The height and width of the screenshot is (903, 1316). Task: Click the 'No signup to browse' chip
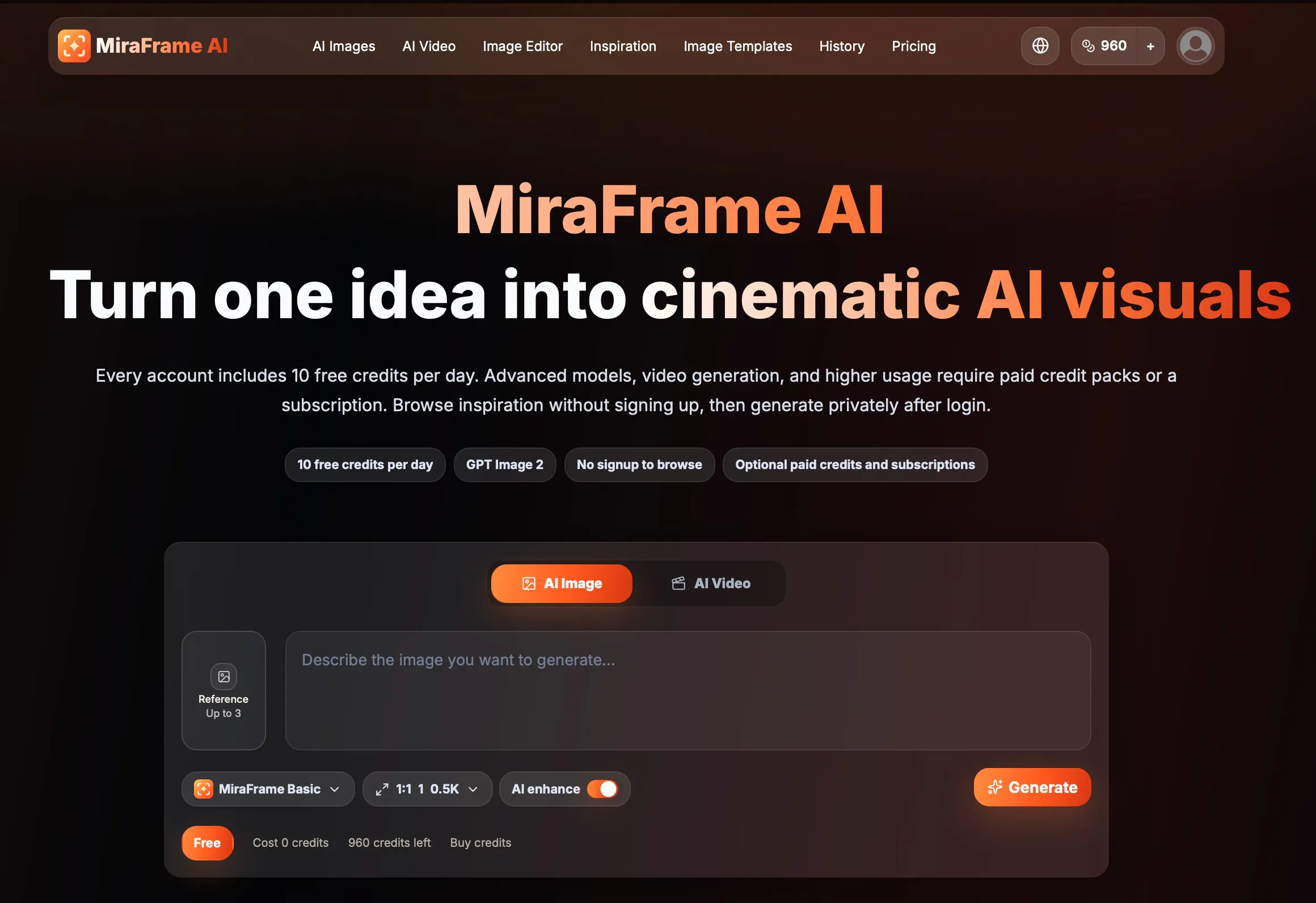tap(639, 465)
